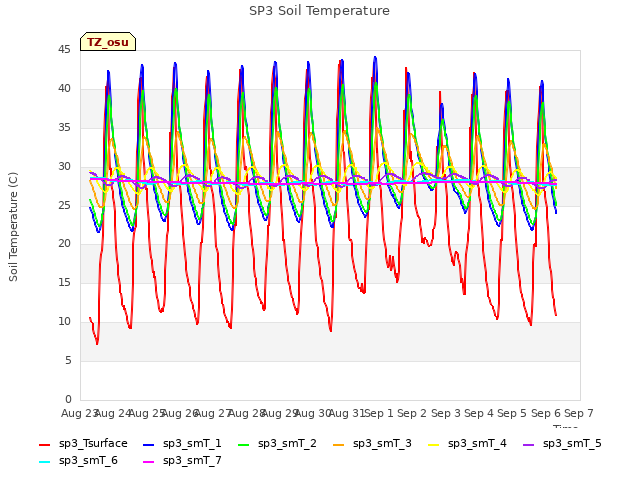Click the magenta sp3_smT_7 legend swatch

click(x=149, y=462)
